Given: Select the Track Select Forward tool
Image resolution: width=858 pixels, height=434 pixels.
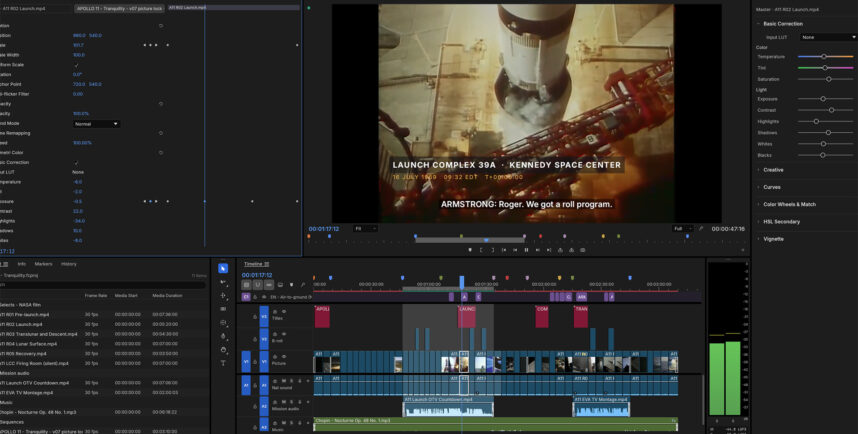Looking at the screenshot, I should pos(223,282).
